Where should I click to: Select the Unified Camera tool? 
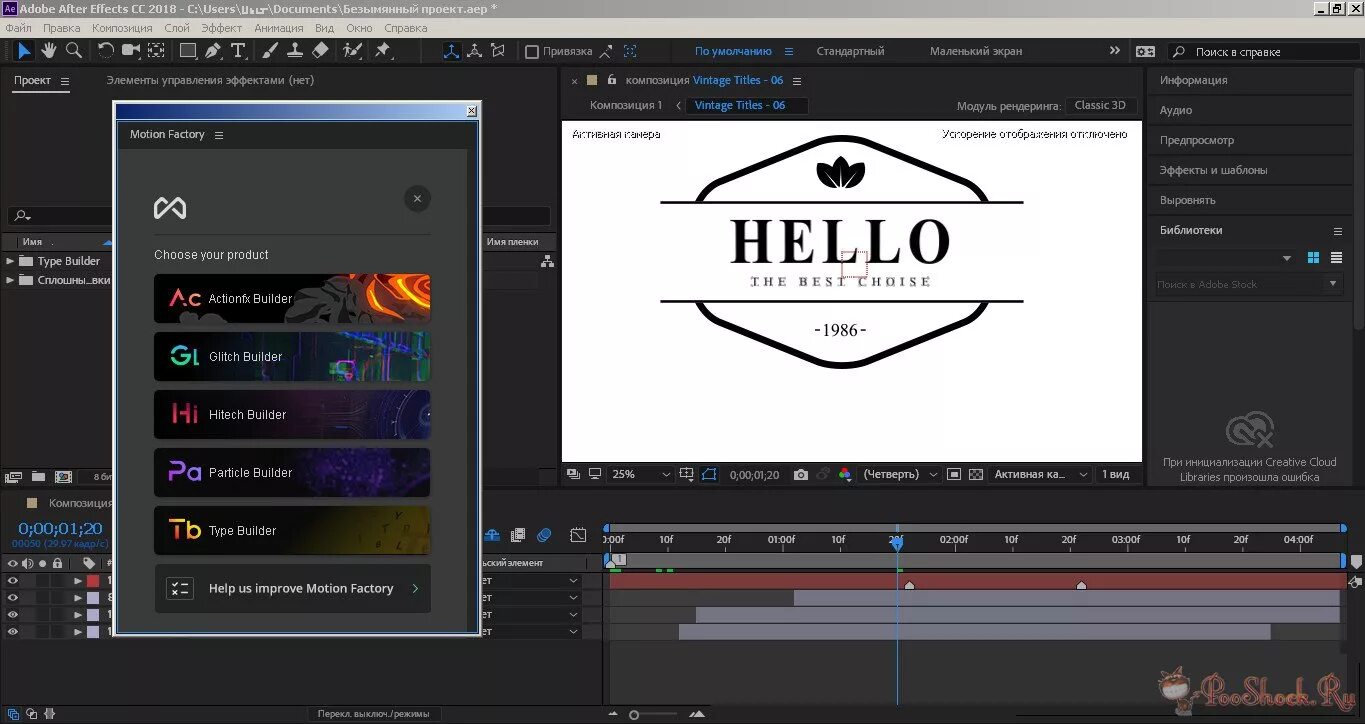[131, 50]
